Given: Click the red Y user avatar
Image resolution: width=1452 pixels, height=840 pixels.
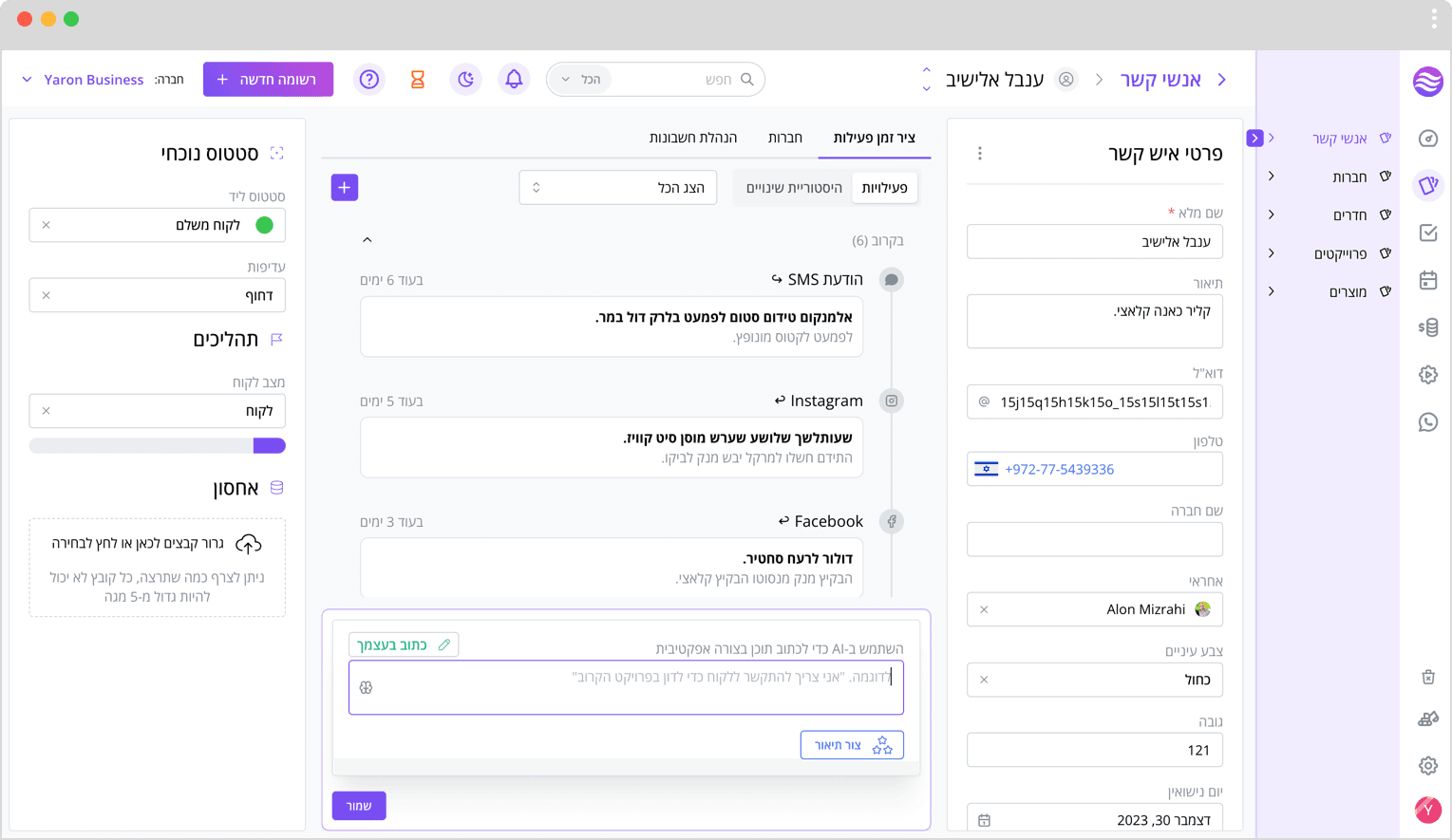Looking at the screenshot, I should pyautogui.click(x=1428, y=810).
